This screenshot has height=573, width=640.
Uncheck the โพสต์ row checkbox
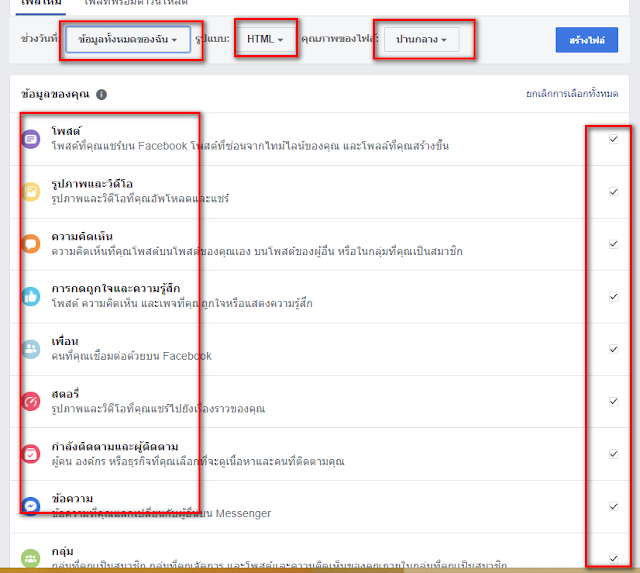coord(613,139)
